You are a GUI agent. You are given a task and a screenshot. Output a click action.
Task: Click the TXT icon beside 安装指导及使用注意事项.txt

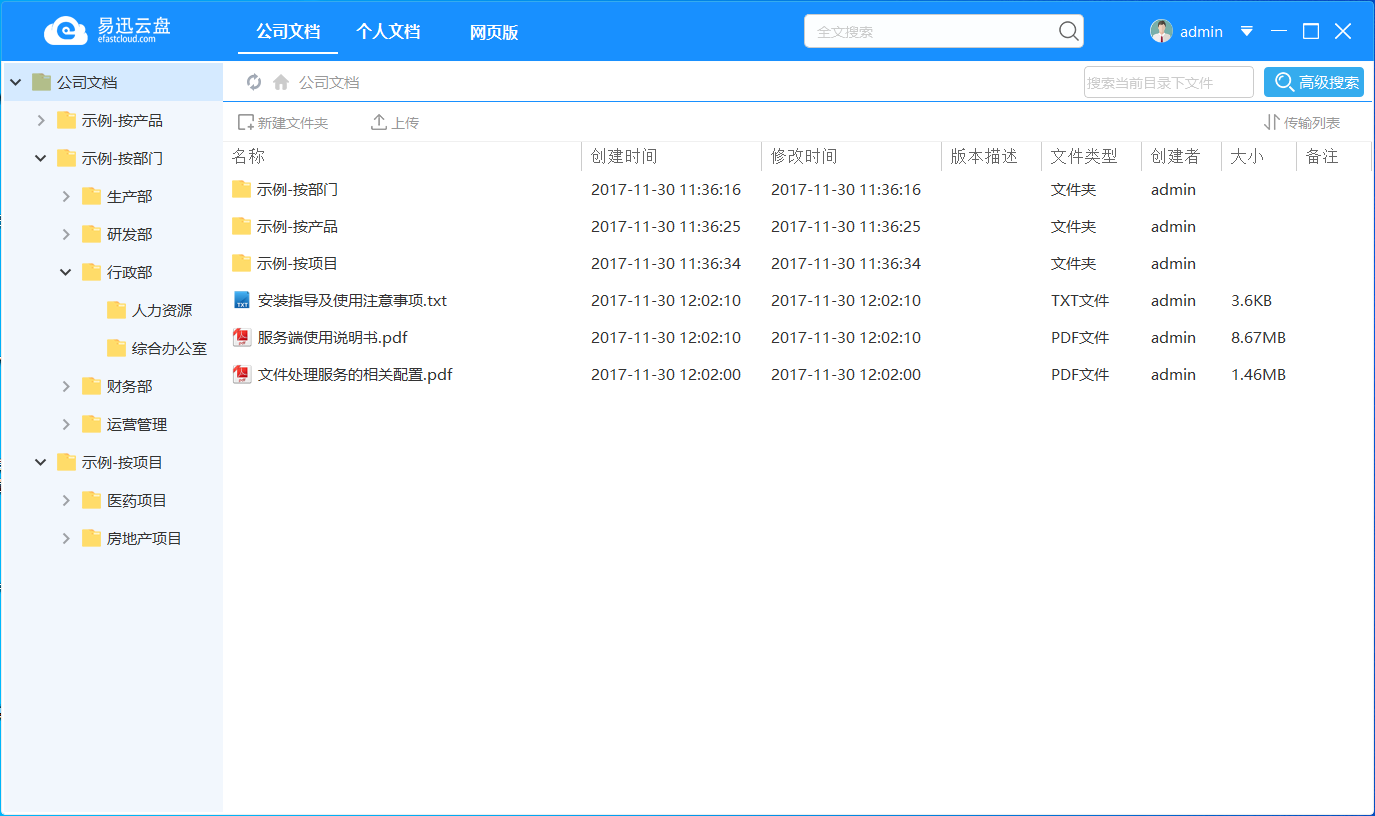click(x=241, y=300)
